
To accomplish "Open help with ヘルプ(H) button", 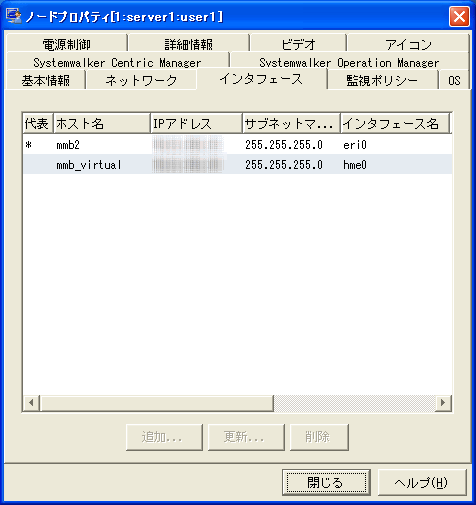I will pyautogui.click(x=422, y=482).
